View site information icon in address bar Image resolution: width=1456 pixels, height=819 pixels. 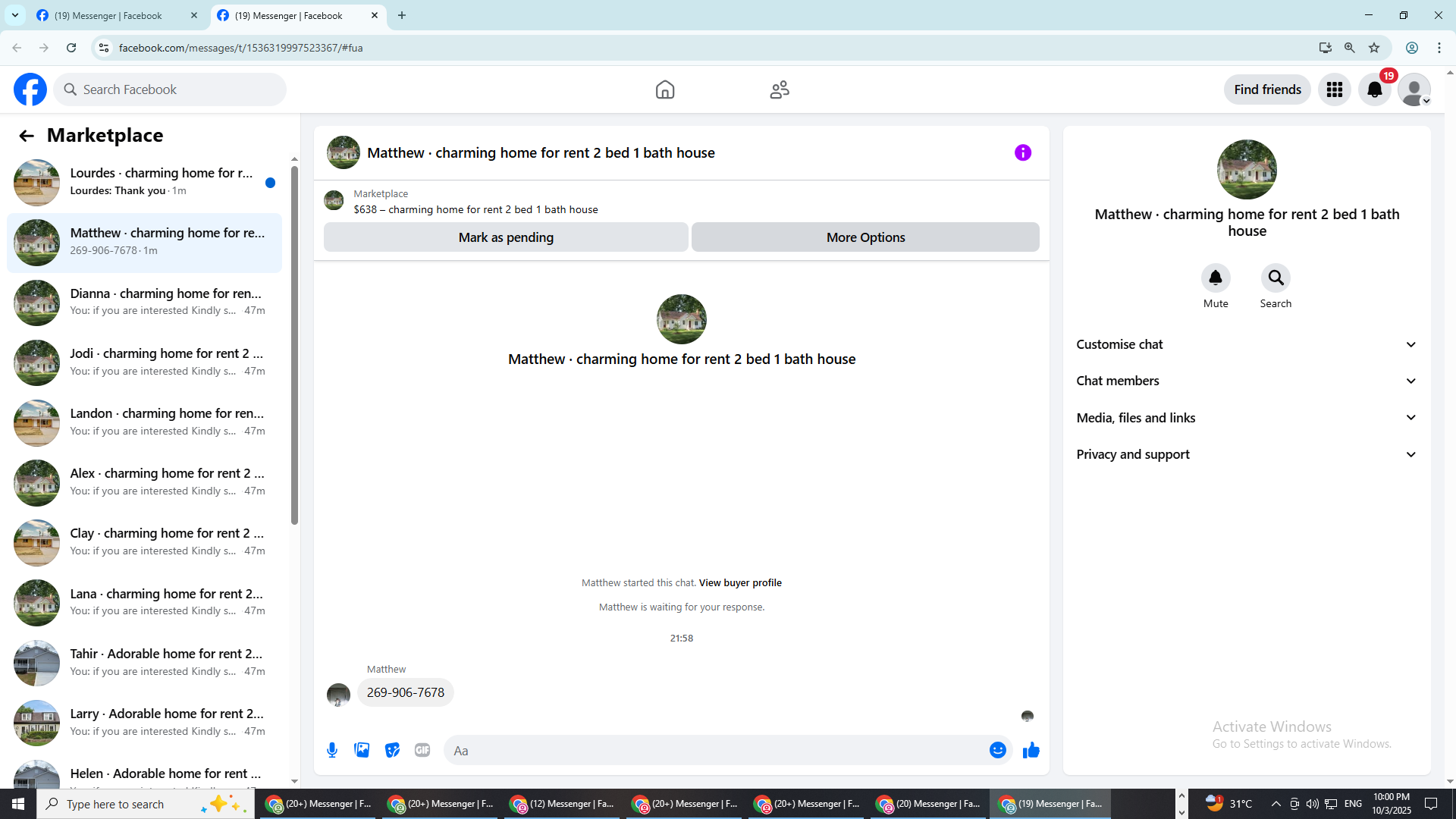click(104, 48)
